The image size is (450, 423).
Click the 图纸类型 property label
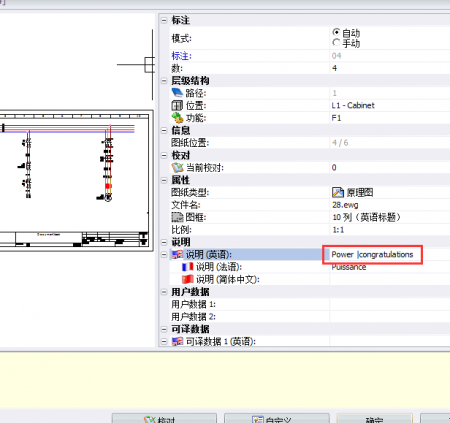click(x=190, y=192)
